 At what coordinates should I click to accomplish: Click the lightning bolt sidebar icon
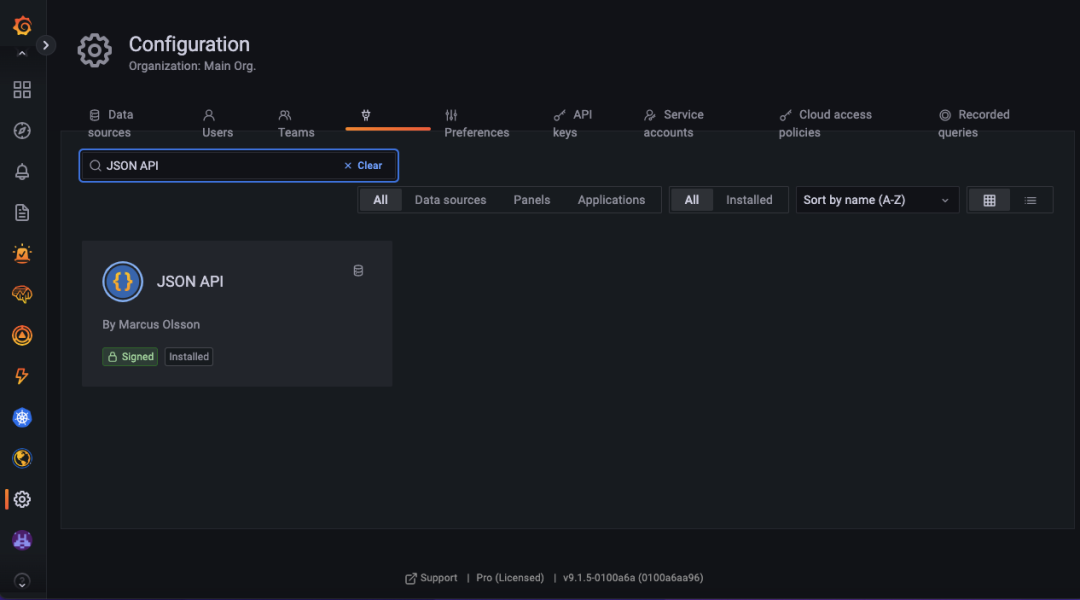[22, 376]
